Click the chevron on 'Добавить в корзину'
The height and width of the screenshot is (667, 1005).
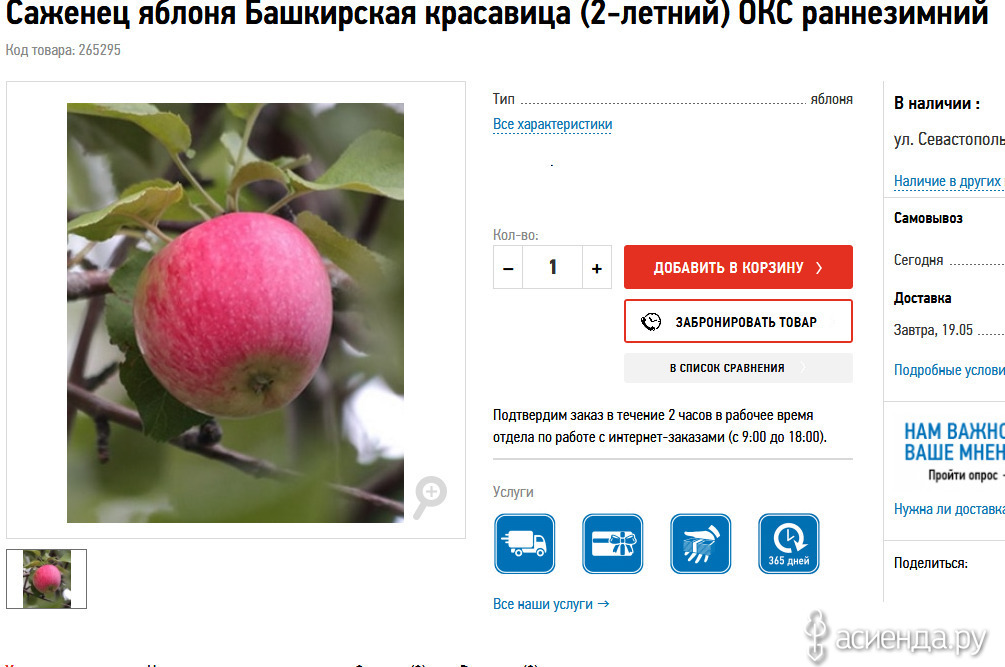tap(819, 268)
